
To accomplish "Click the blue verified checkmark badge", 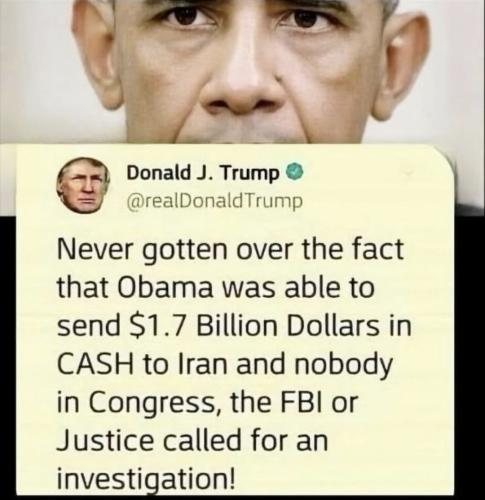I will coord(295,172).
